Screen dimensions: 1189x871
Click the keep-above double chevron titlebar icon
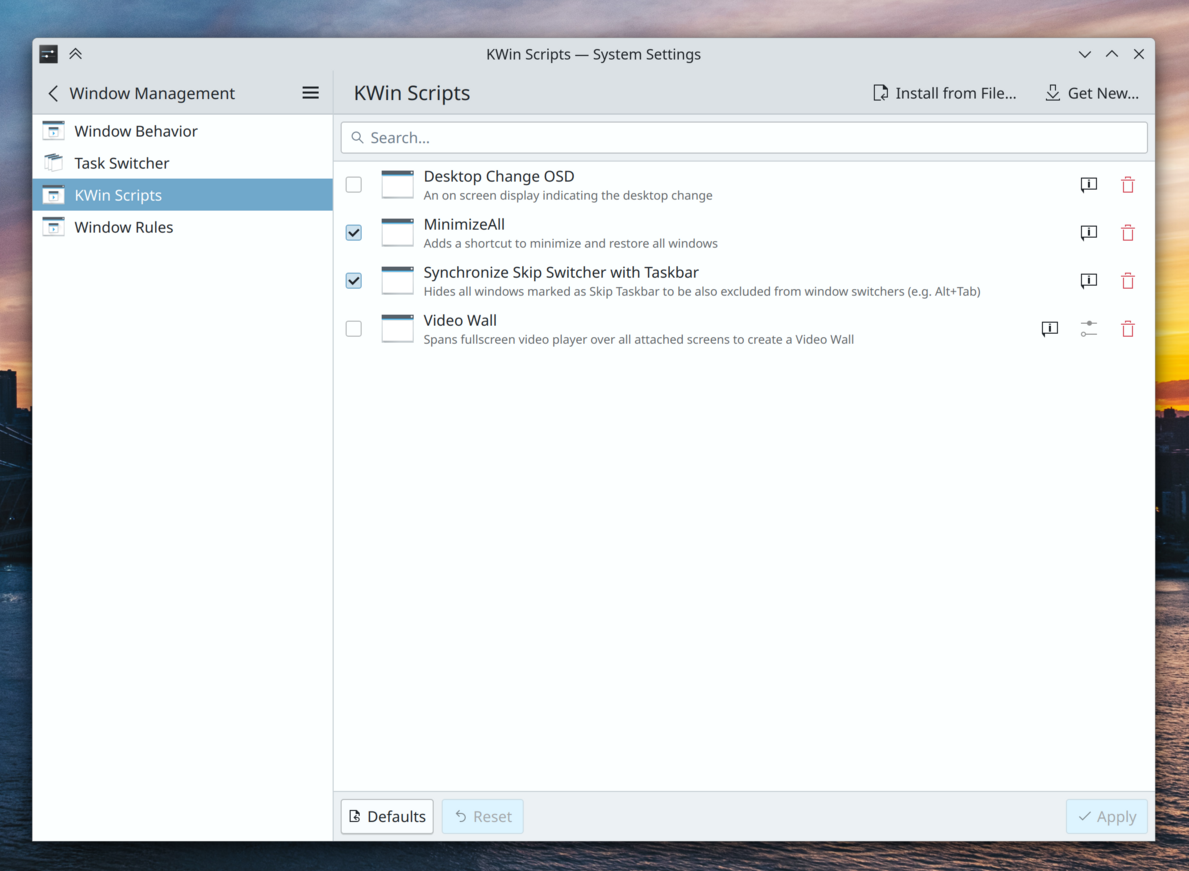click(x=75, y=54)
